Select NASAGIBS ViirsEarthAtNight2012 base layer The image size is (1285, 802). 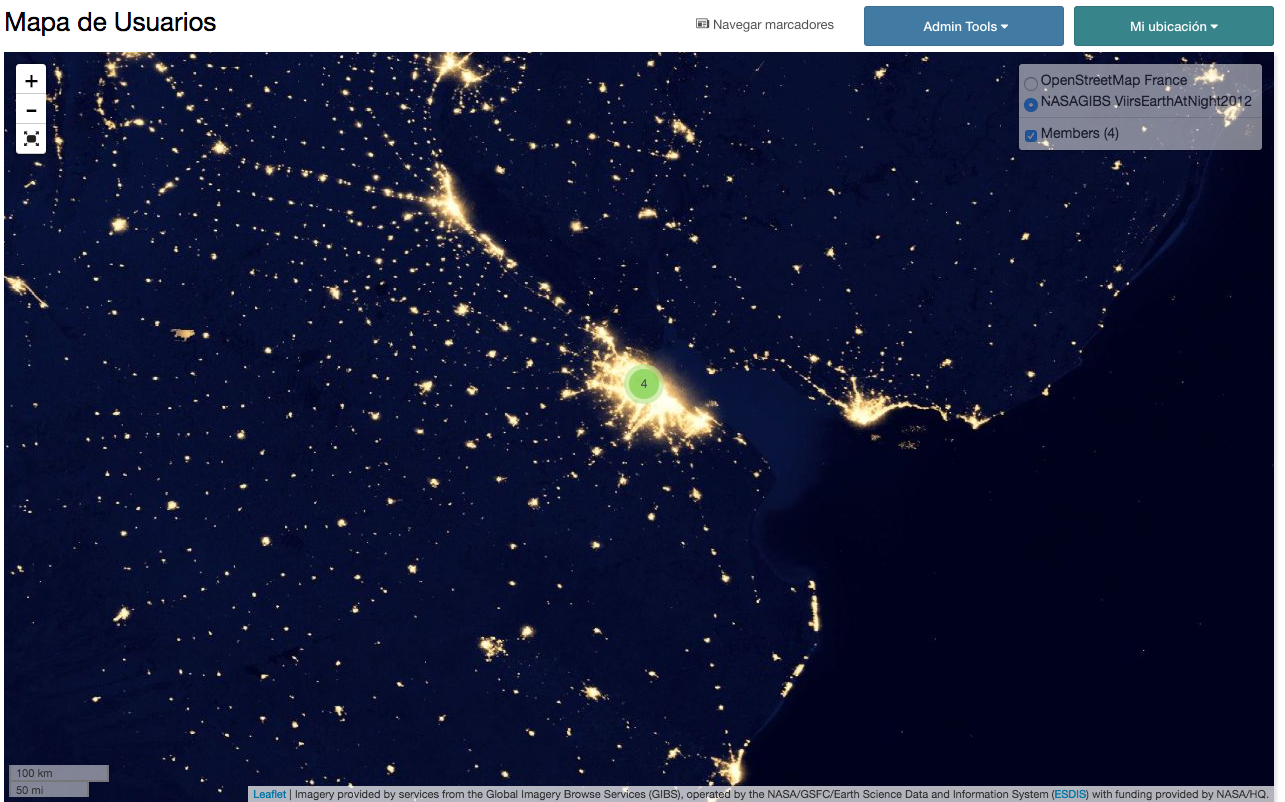click(1031, 104)
